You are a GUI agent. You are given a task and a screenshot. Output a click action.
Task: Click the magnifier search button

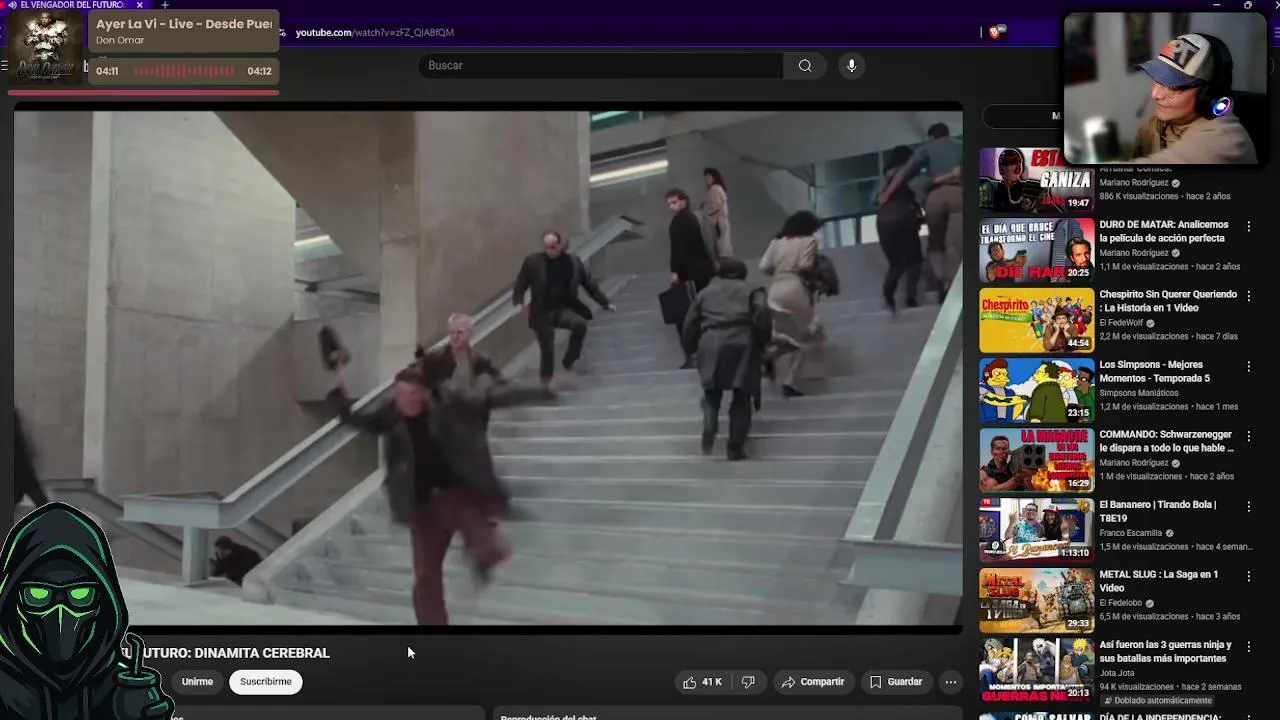[805, 66]
